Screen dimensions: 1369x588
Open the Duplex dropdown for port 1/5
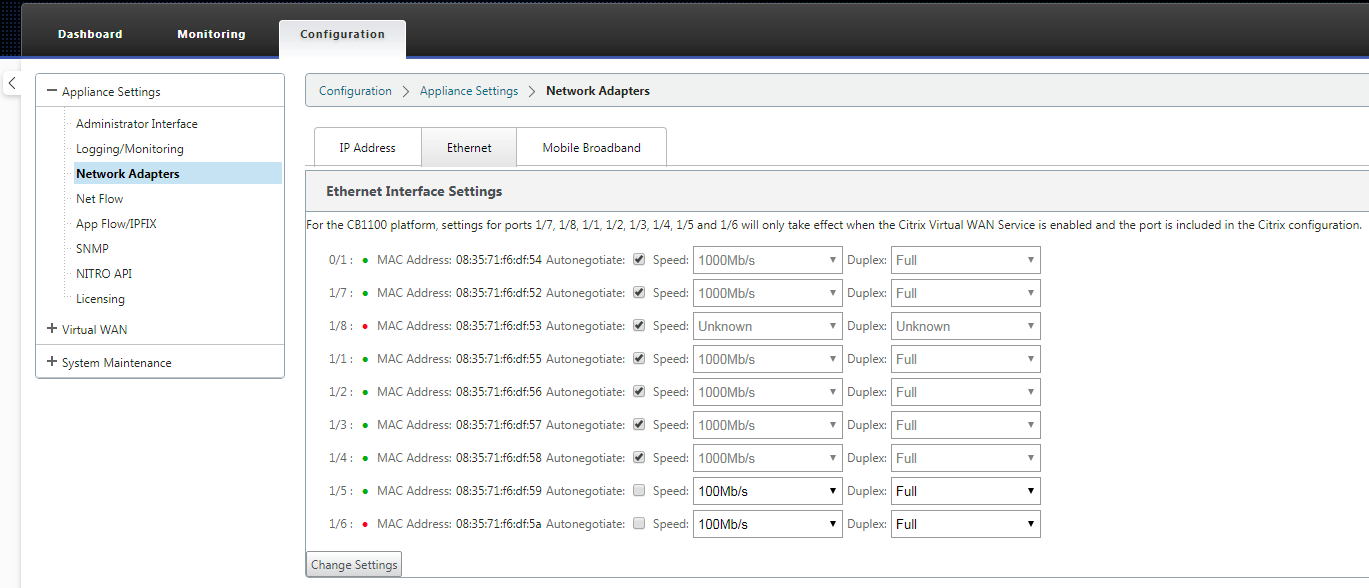[x=966, y=491]
